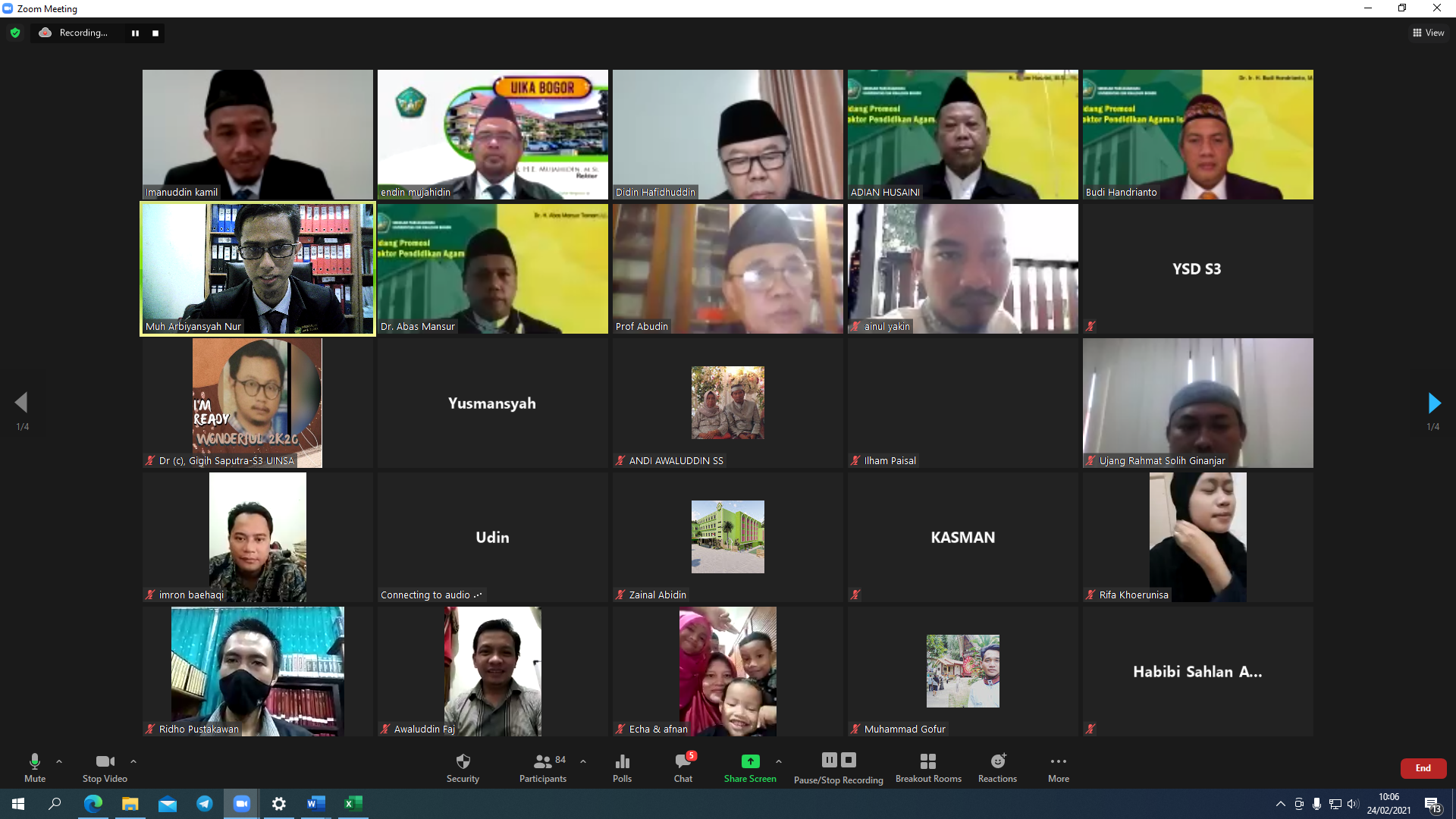This screenshot has height=819, width=1456.
Task: Go to next gallery page arrow
Action: tap(1433, 403)
